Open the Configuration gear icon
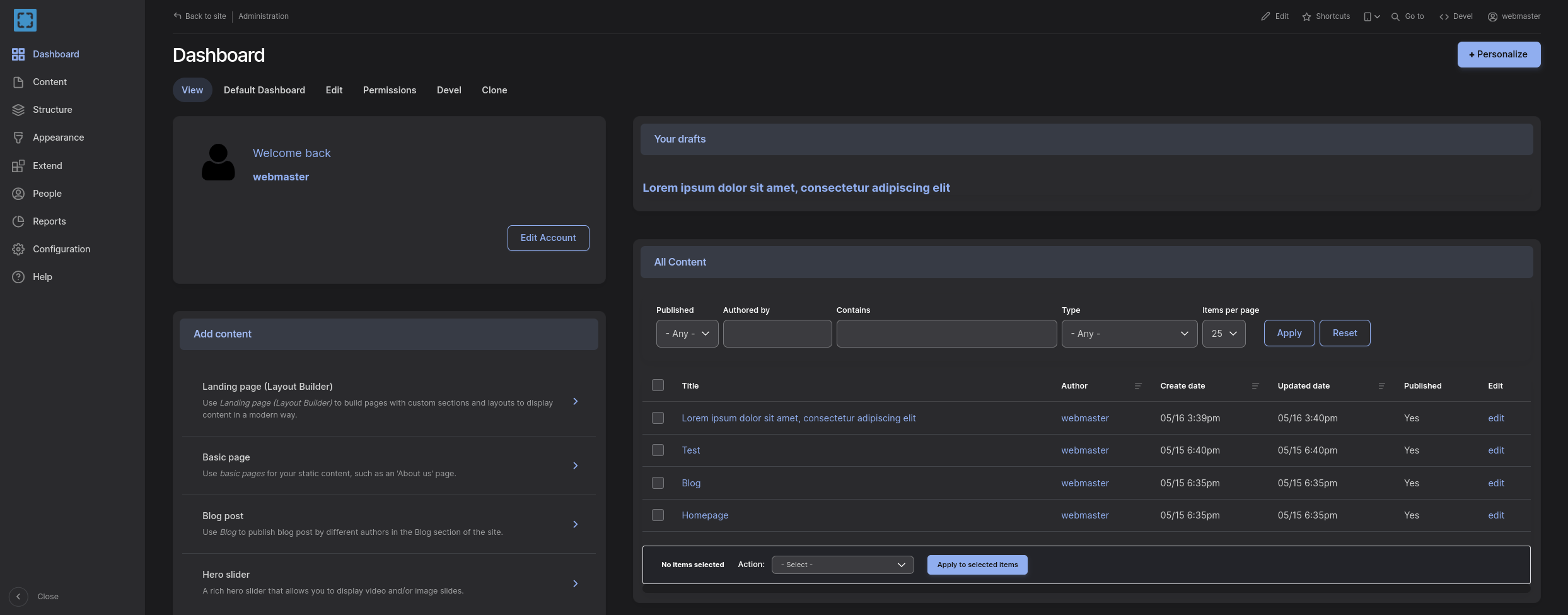The width and height of the screenshot is (1568, 615). pos(18,249)
